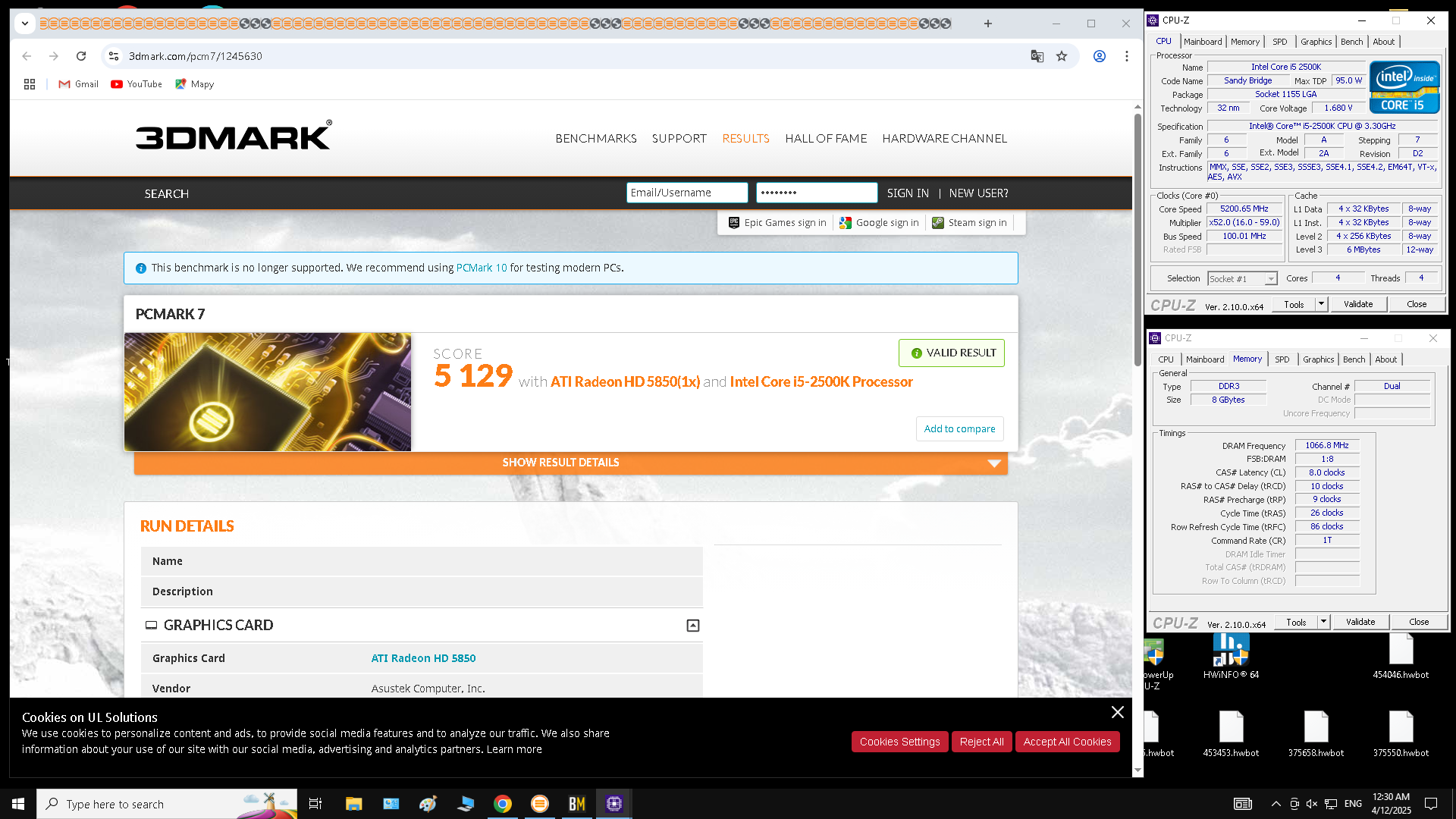The height and width of the screenshot is (819, 1456).
Task: Open SPD tab in top CPU-Z
Action: [x=1280, y=42]
